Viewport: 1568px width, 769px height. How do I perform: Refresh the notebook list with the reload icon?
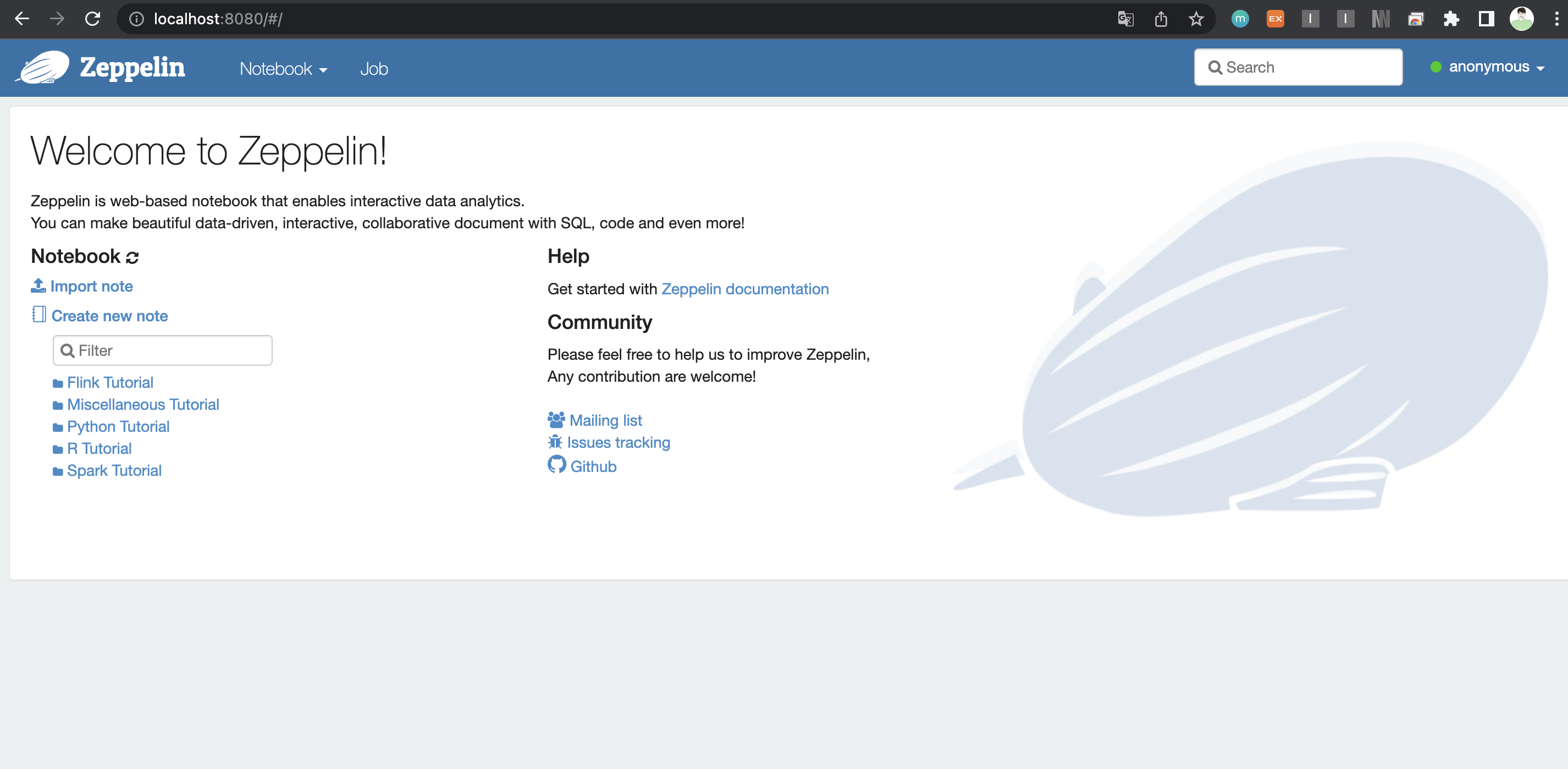(132, 257)
